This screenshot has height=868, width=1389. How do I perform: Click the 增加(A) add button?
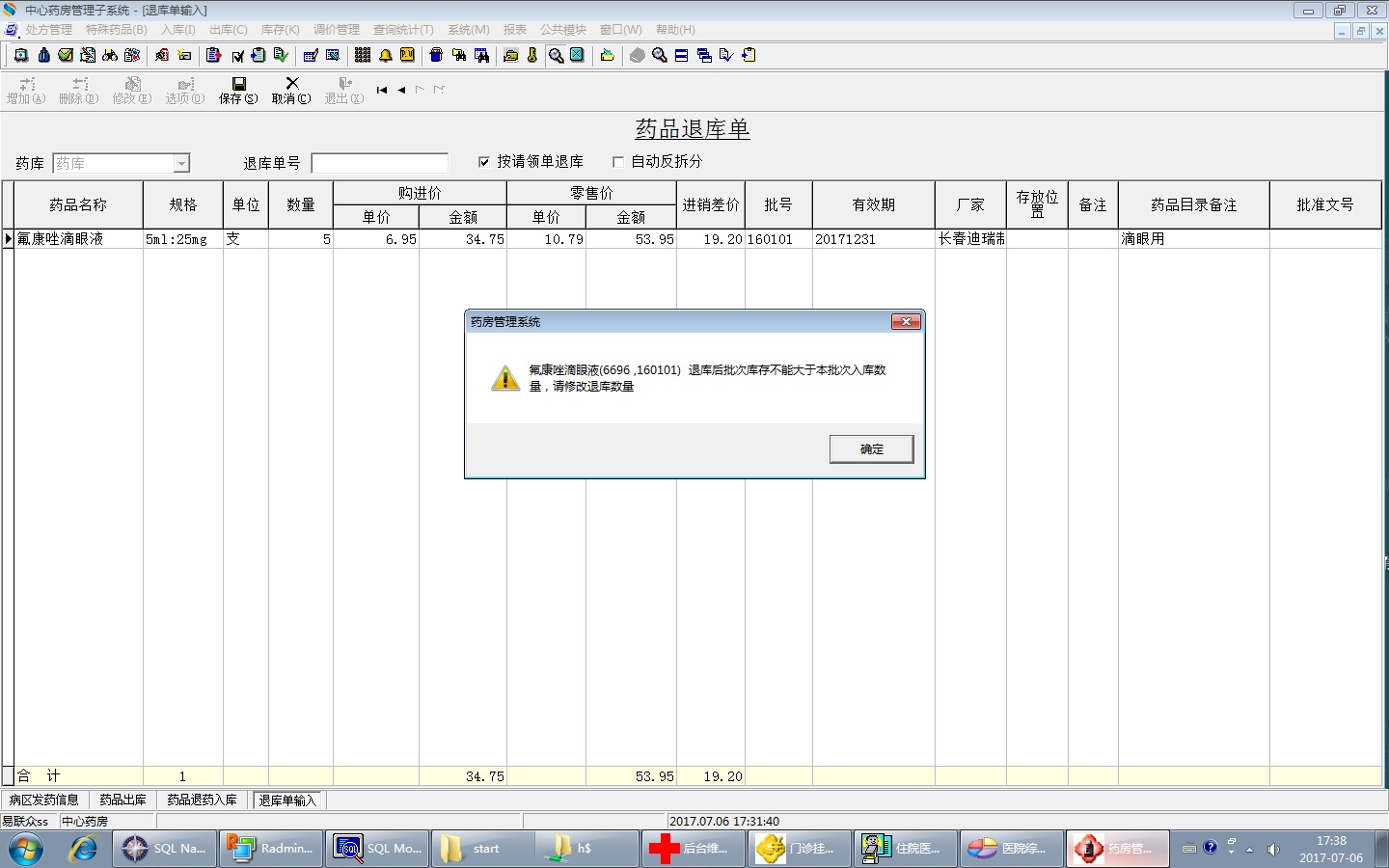click(x=26, y=91)
